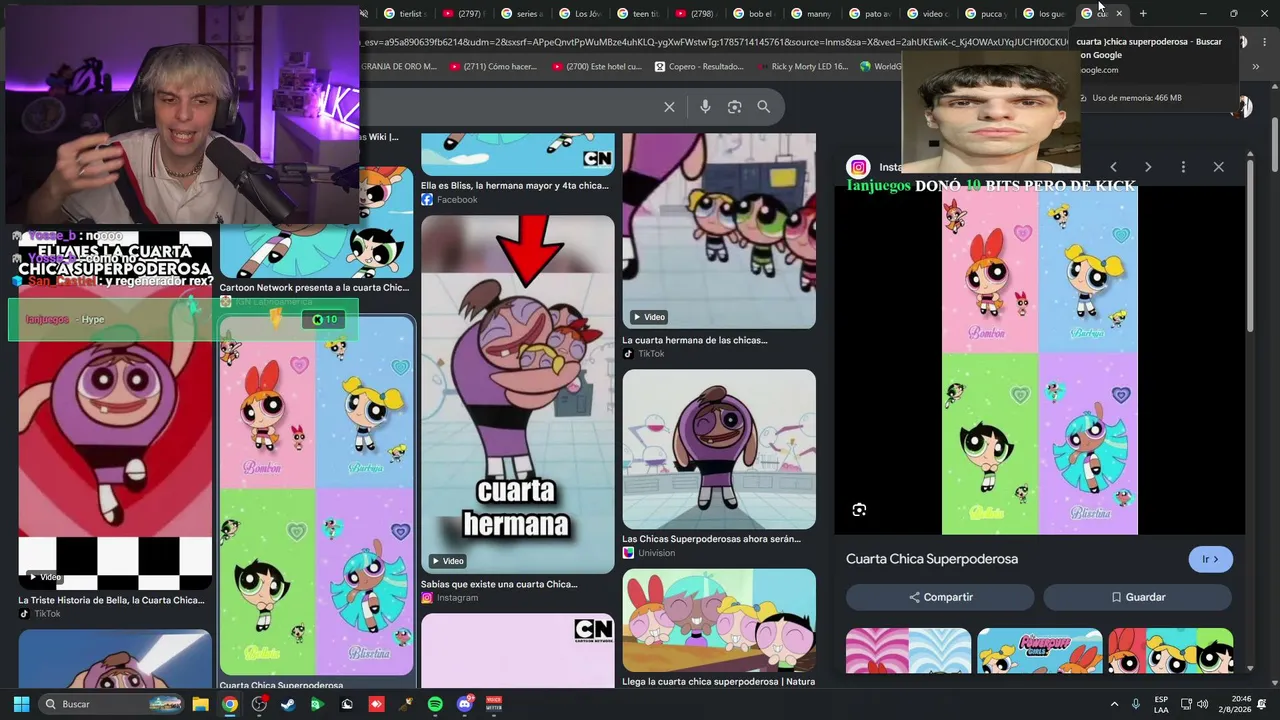Open the (2700) Este hotel bookmark

pos(597,67)
